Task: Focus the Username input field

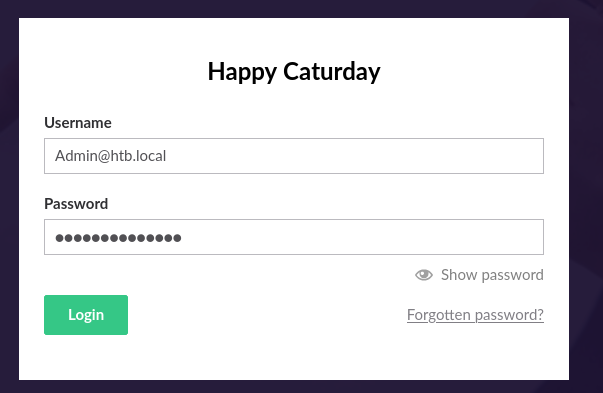Action: coord(294,156)
